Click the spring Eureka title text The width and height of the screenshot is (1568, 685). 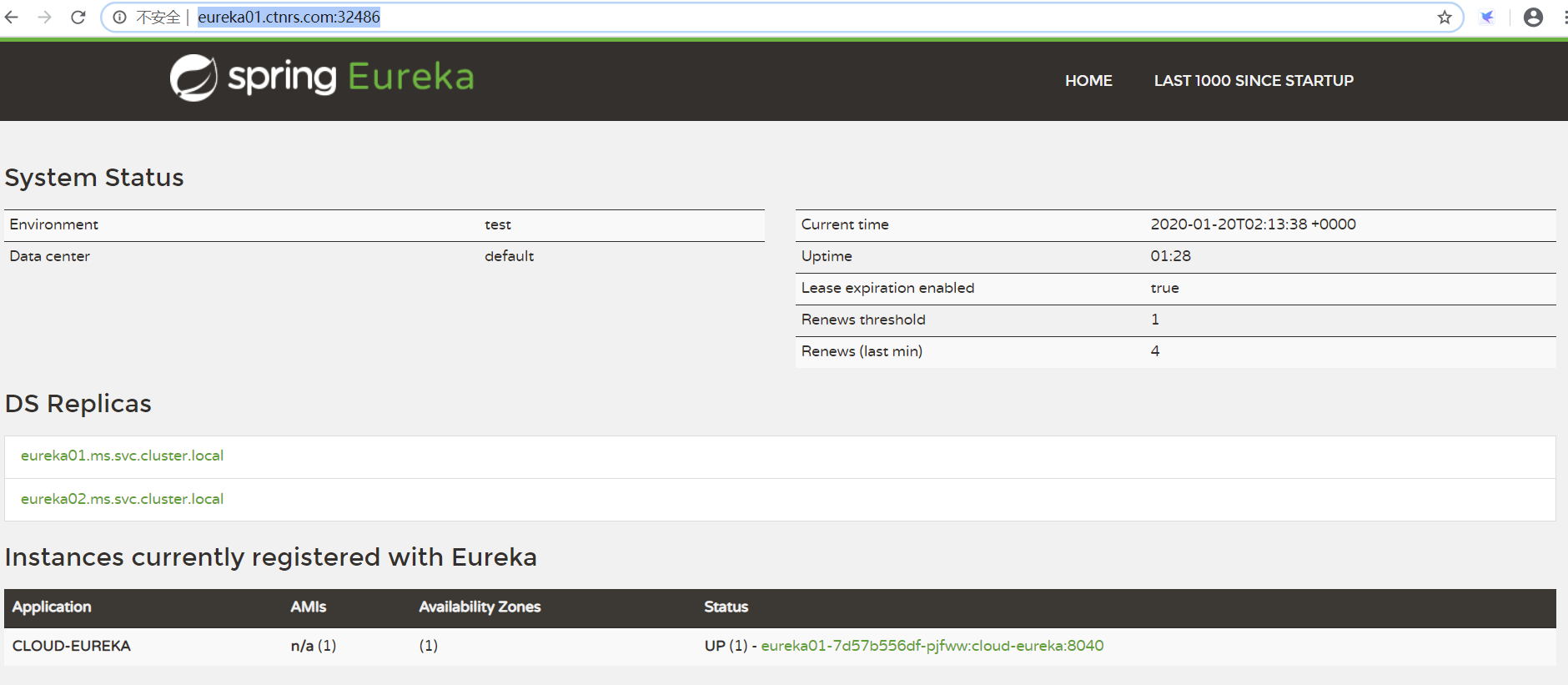coord(351,77)
